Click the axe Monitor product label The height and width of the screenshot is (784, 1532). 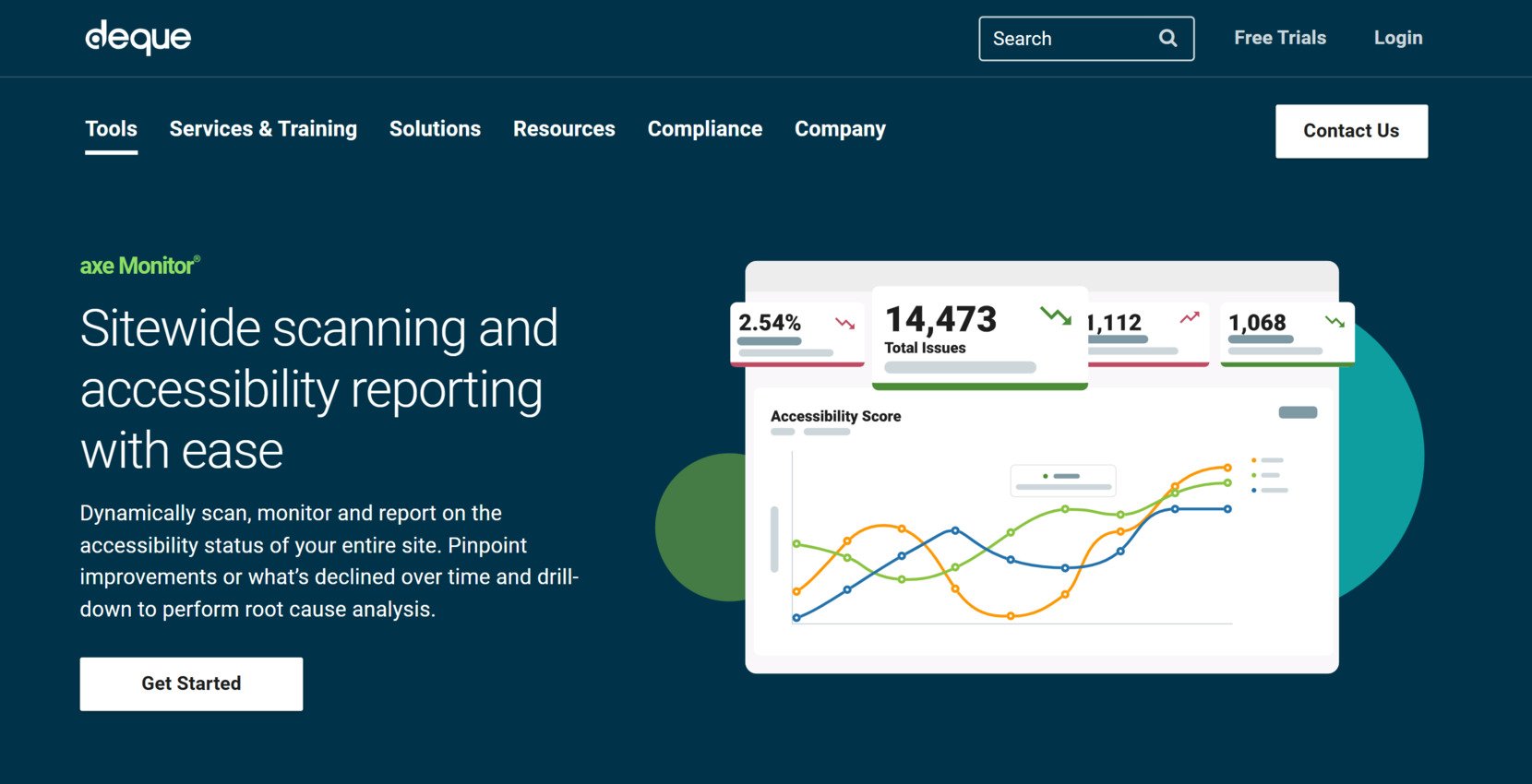point(140,266)
